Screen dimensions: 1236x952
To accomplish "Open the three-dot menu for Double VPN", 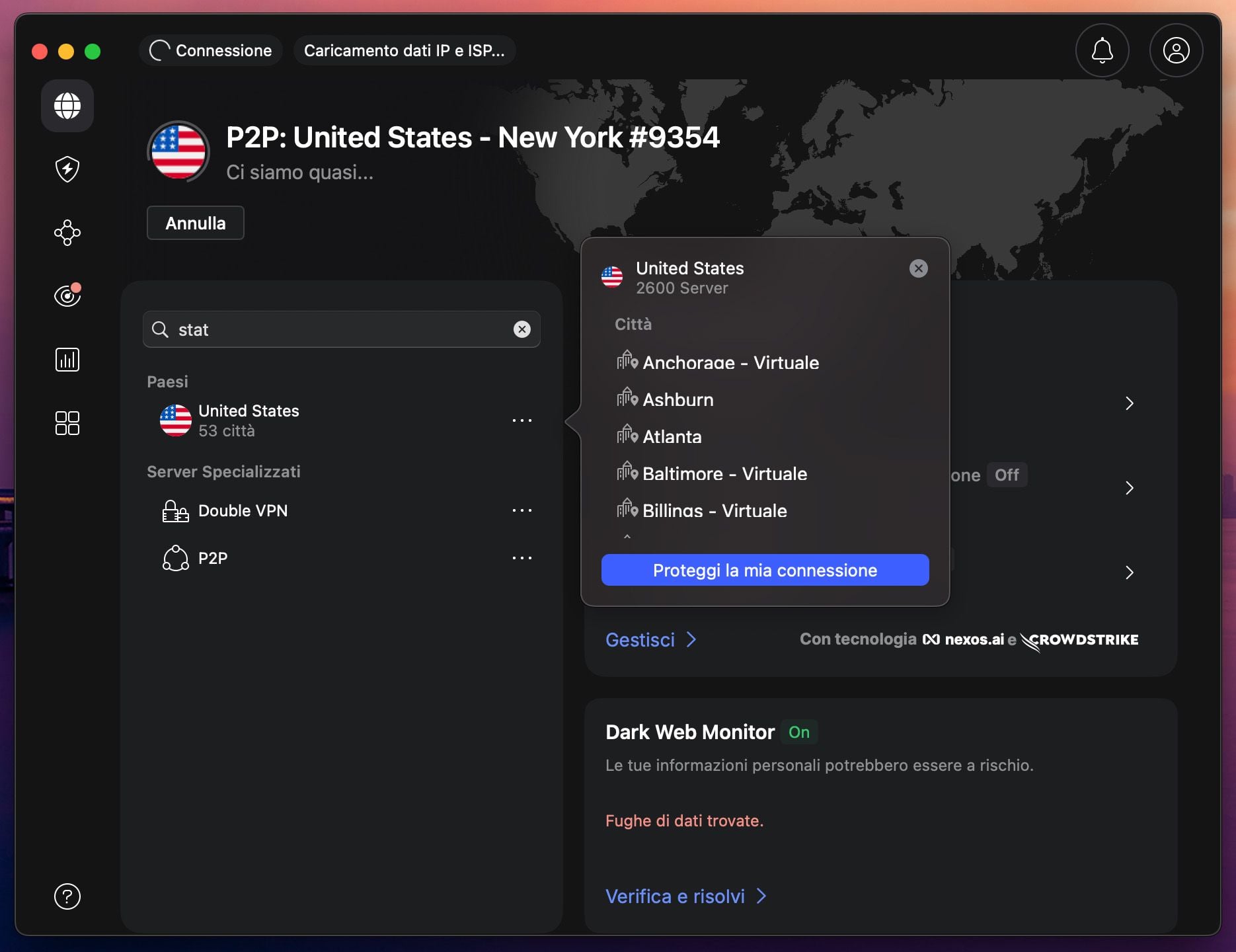I will point(522,510).
